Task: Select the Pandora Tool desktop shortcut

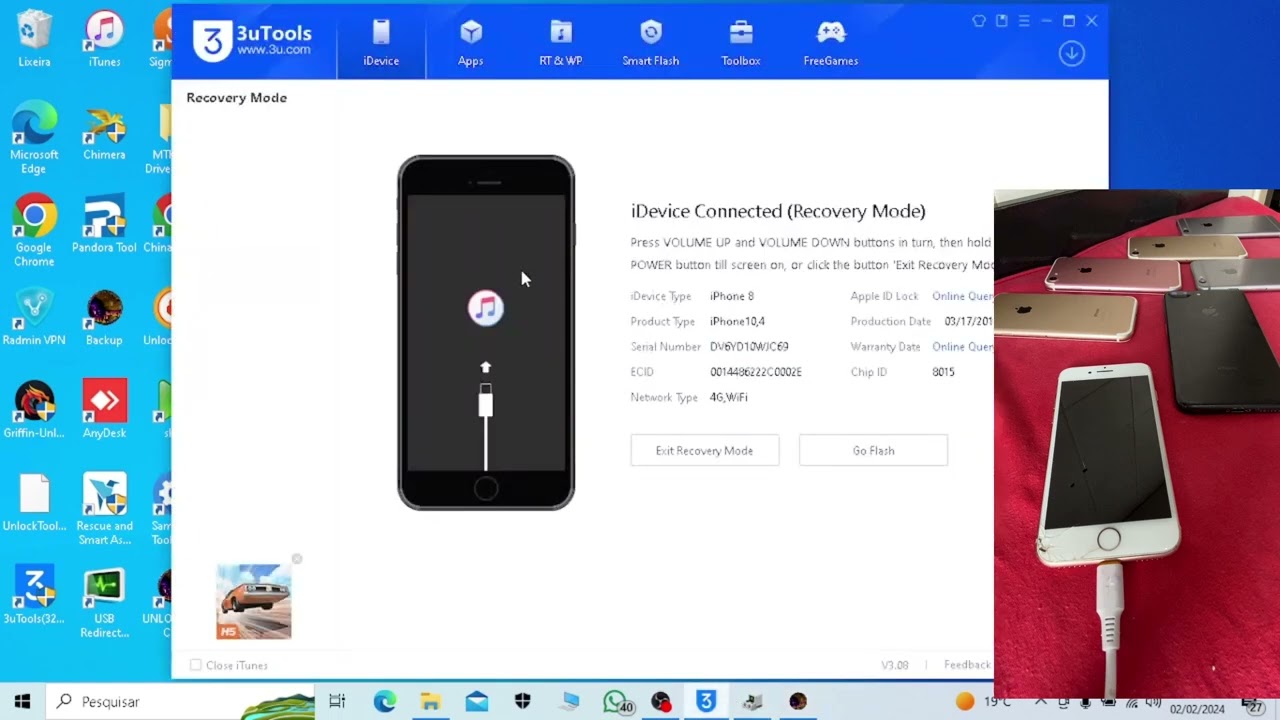Action: coord(104,225)
